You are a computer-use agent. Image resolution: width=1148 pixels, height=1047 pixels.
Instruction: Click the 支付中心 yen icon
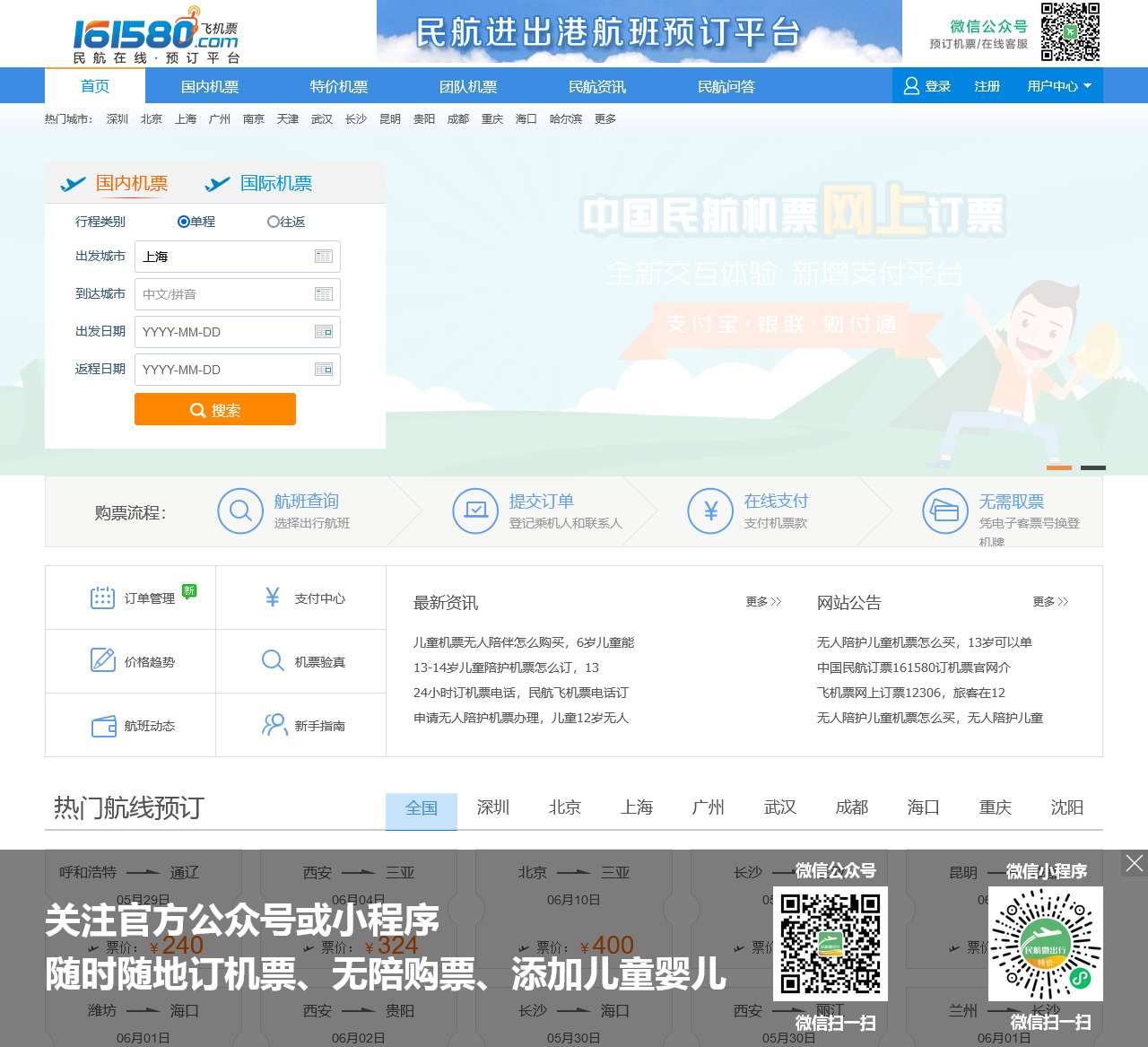coord(273,598)
